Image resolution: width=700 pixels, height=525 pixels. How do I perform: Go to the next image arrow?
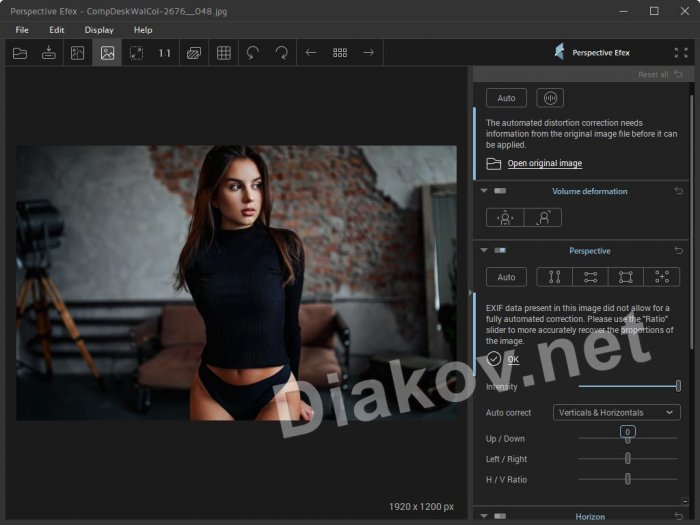(368, 53)
